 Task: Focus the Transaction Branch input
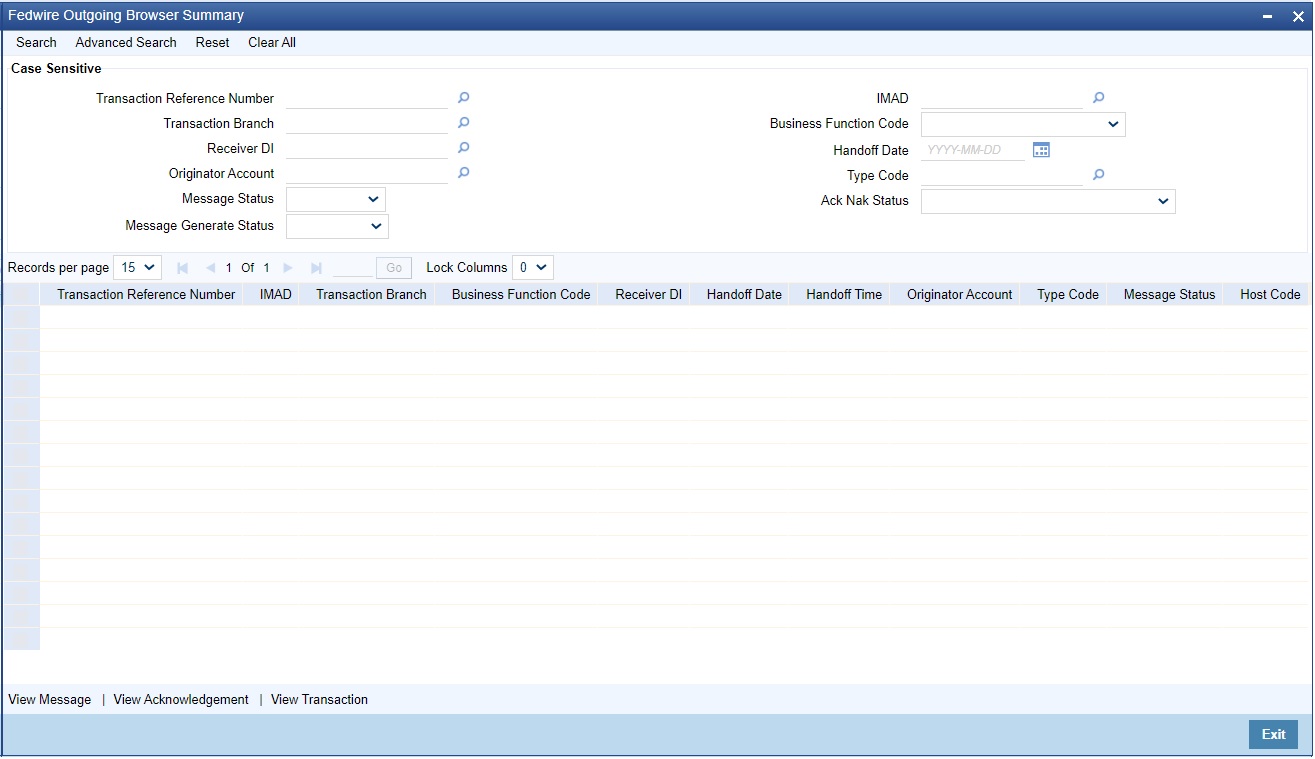tap(367, 123)
